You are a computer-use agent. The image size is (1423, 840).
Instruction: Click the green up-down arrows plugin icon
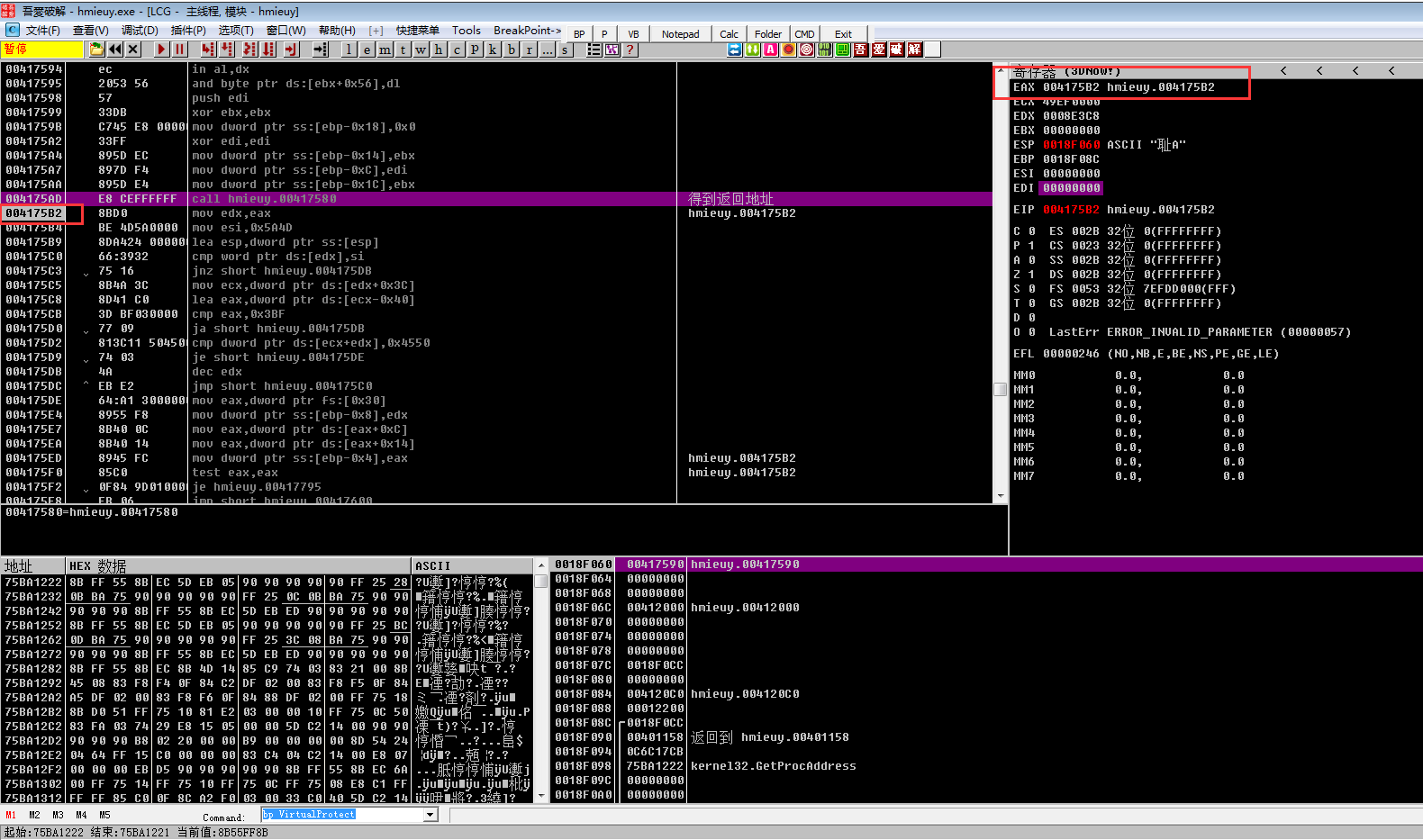click(x=753, y=50)
